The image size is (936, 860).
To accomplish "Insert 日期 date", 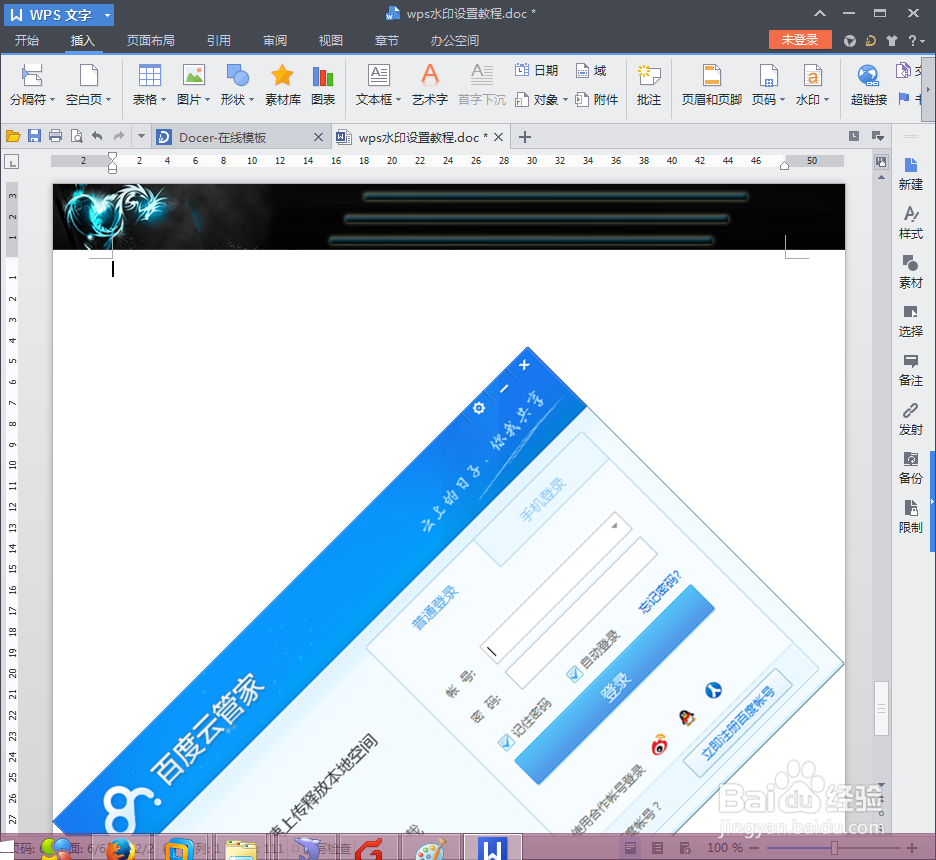I will pos(536,70).
